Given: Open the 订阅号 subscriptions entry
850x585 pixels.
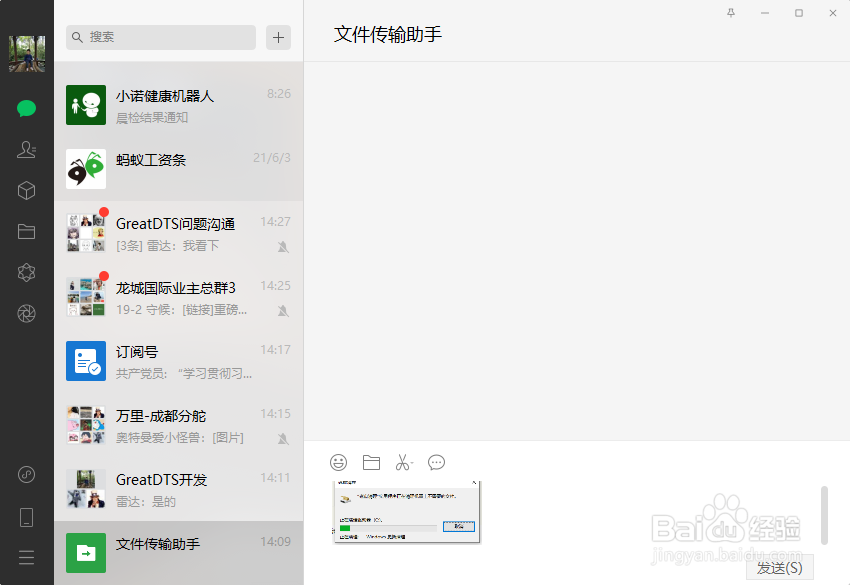Looking at the screenshot, I should click(x=178, y=361).
